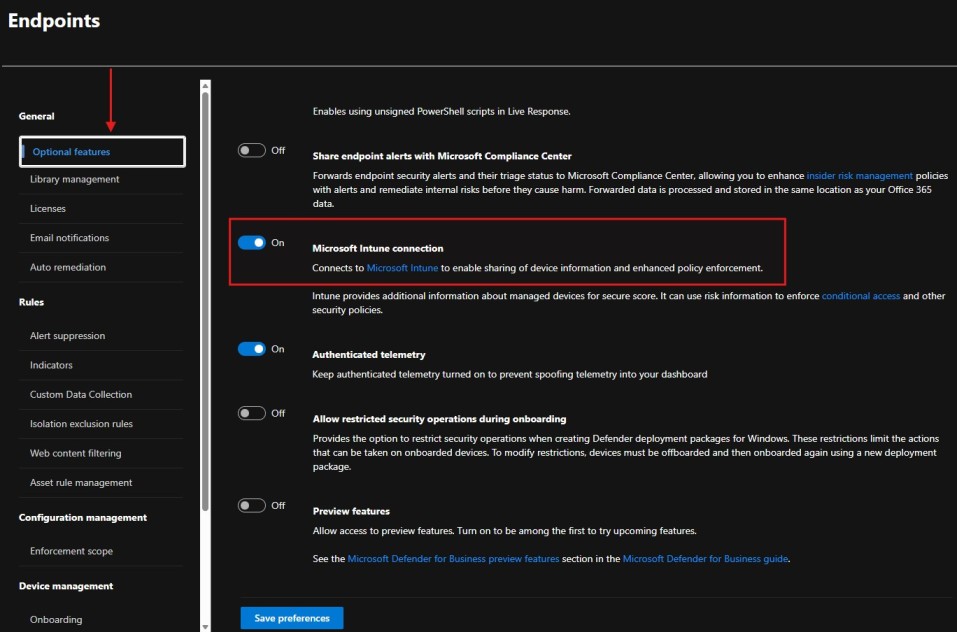Enable Allow restricted security operations during onboarding
Screen dimensions: 957x632
point(251,413)
